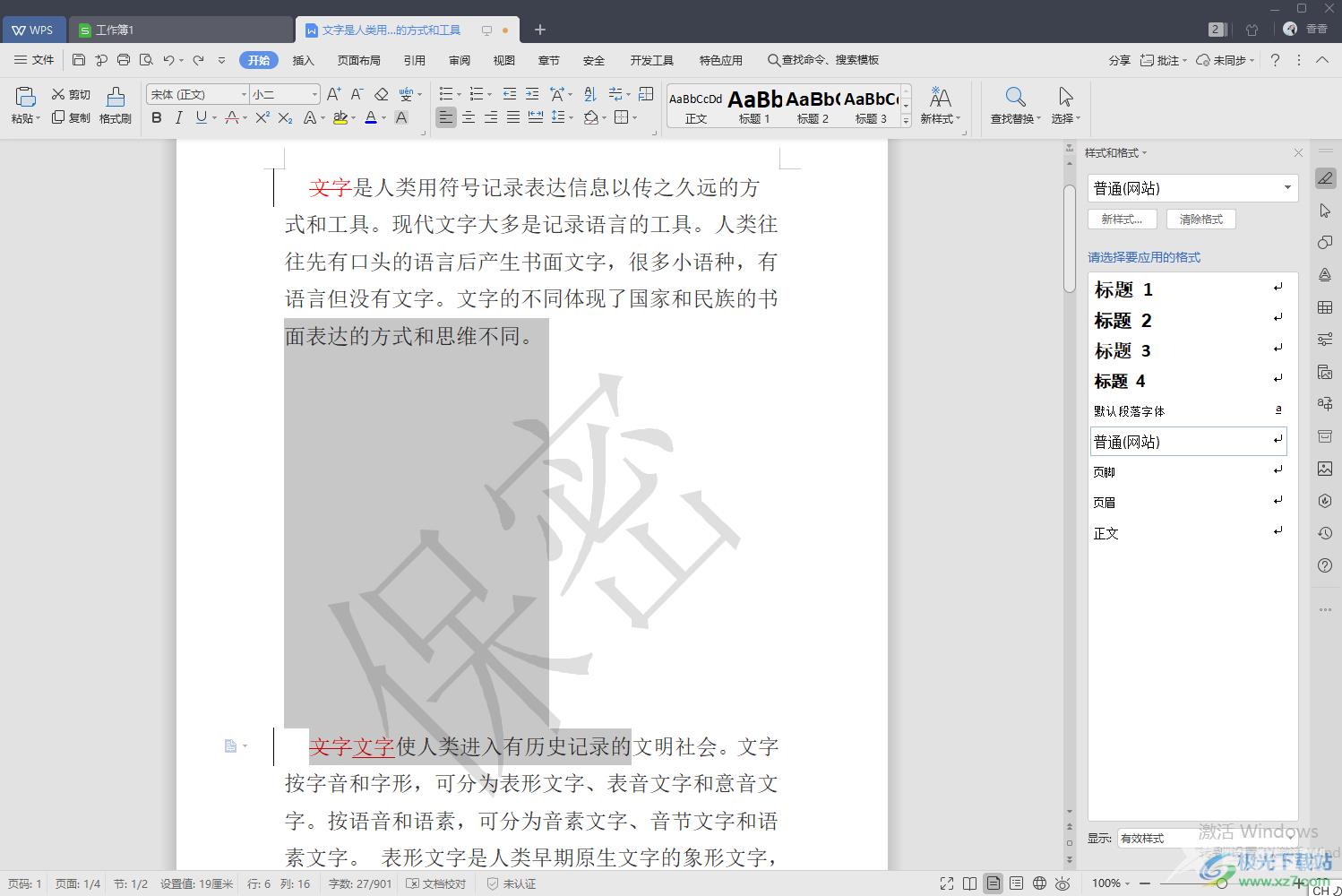
Task: Open the font name dropdown 宋体 (正文)
Action: click(243, 94)
